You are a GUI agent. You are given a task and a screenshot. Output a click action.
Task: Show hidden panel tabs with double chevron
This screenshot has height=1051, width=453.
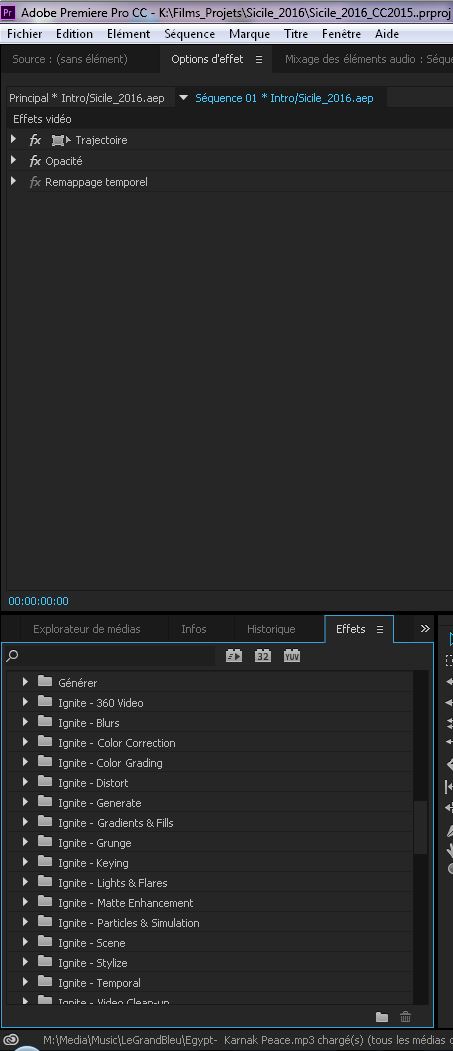(x=424, y=629)
